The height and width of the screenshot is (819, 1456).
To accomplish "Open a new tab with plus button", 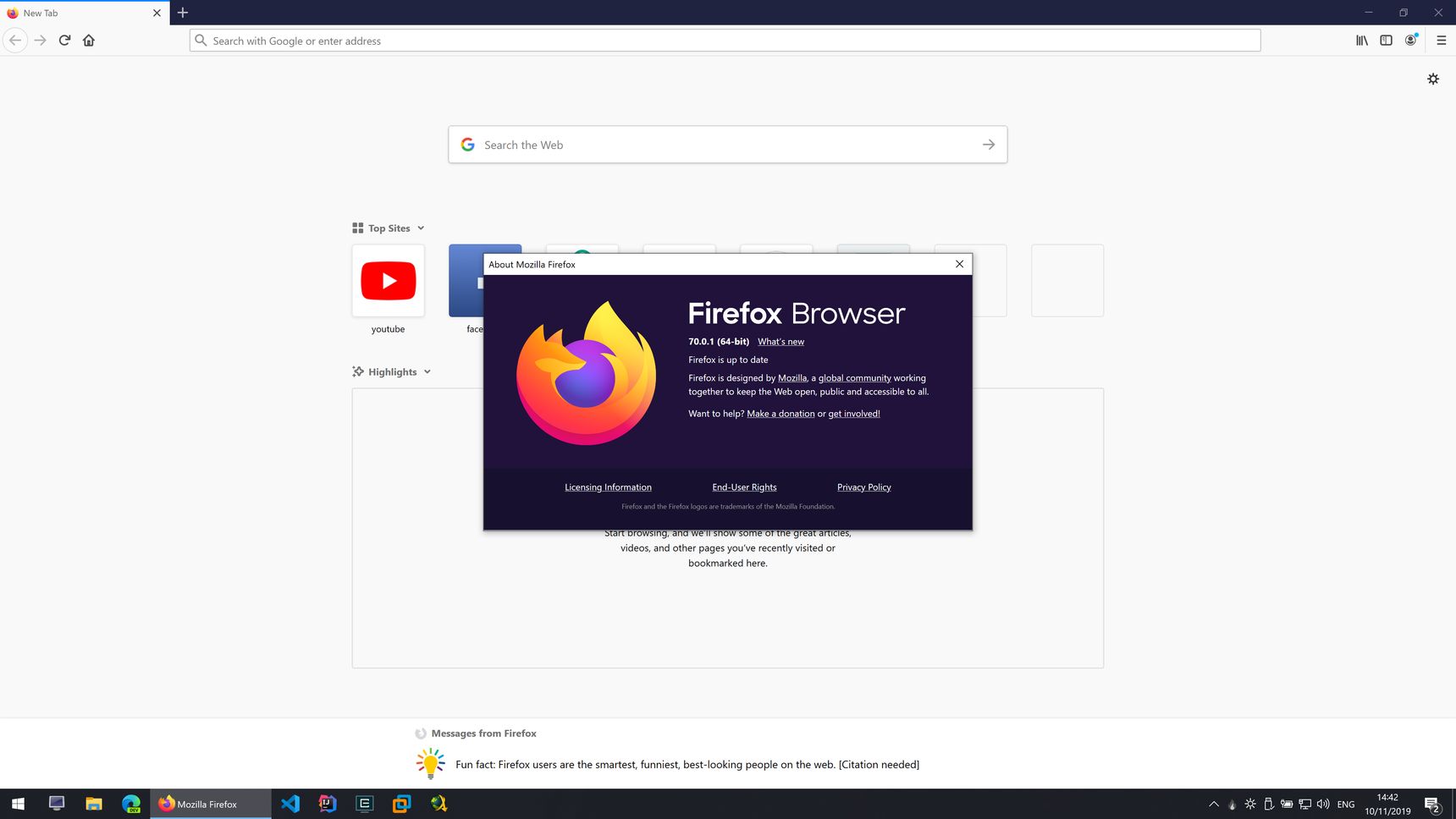I will [183, 13].
